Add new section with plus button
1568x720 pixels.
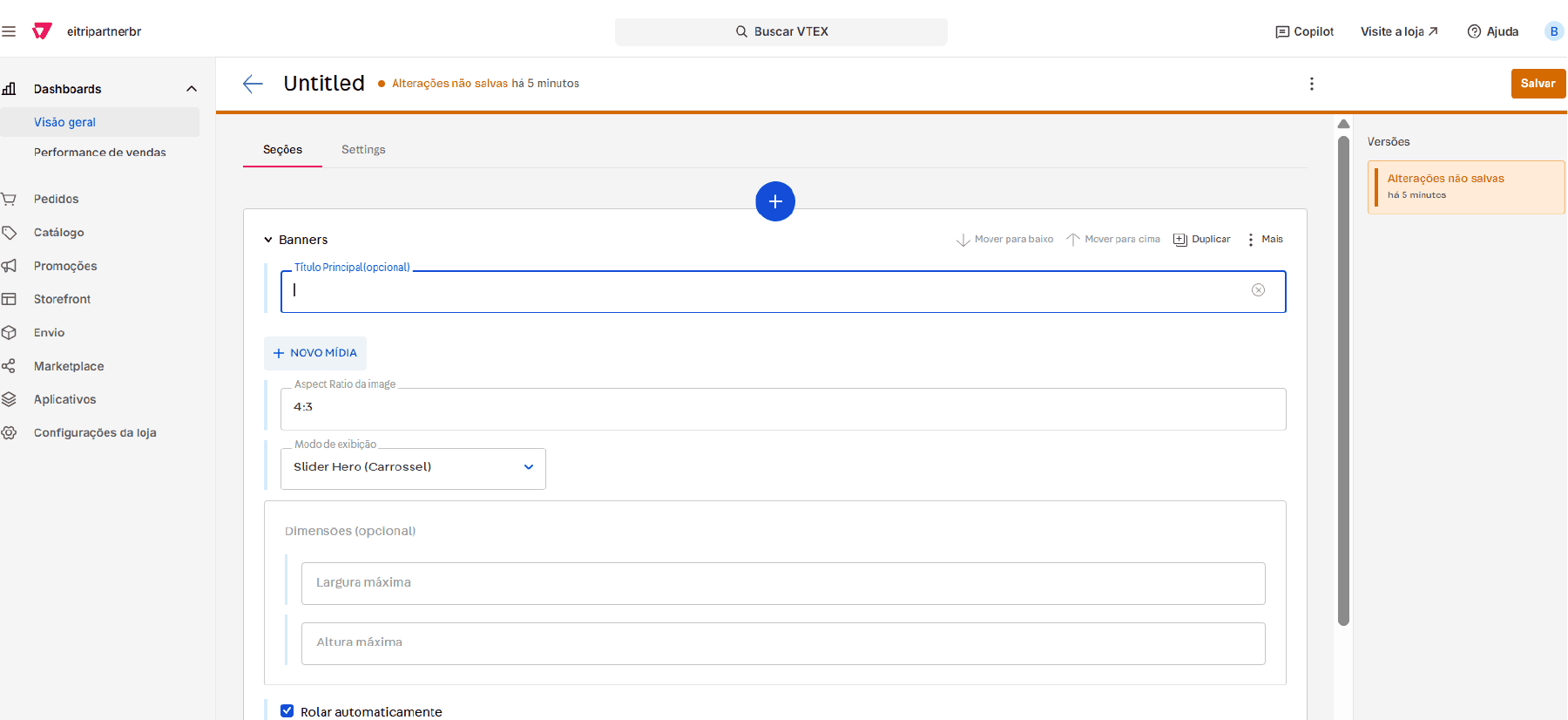[775, 201]
